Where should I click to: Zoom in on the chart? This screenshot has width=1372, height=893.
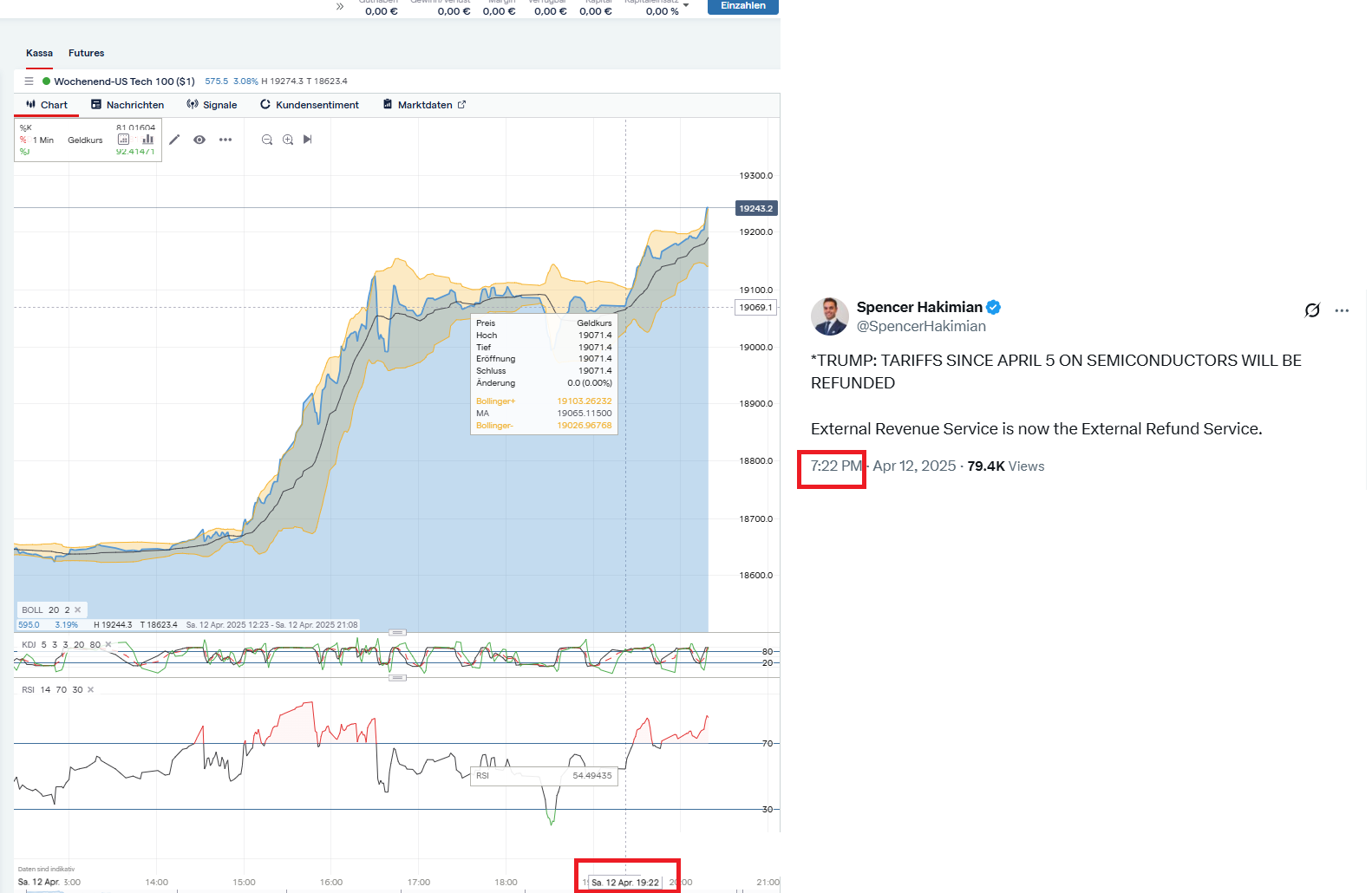[288, 140]
